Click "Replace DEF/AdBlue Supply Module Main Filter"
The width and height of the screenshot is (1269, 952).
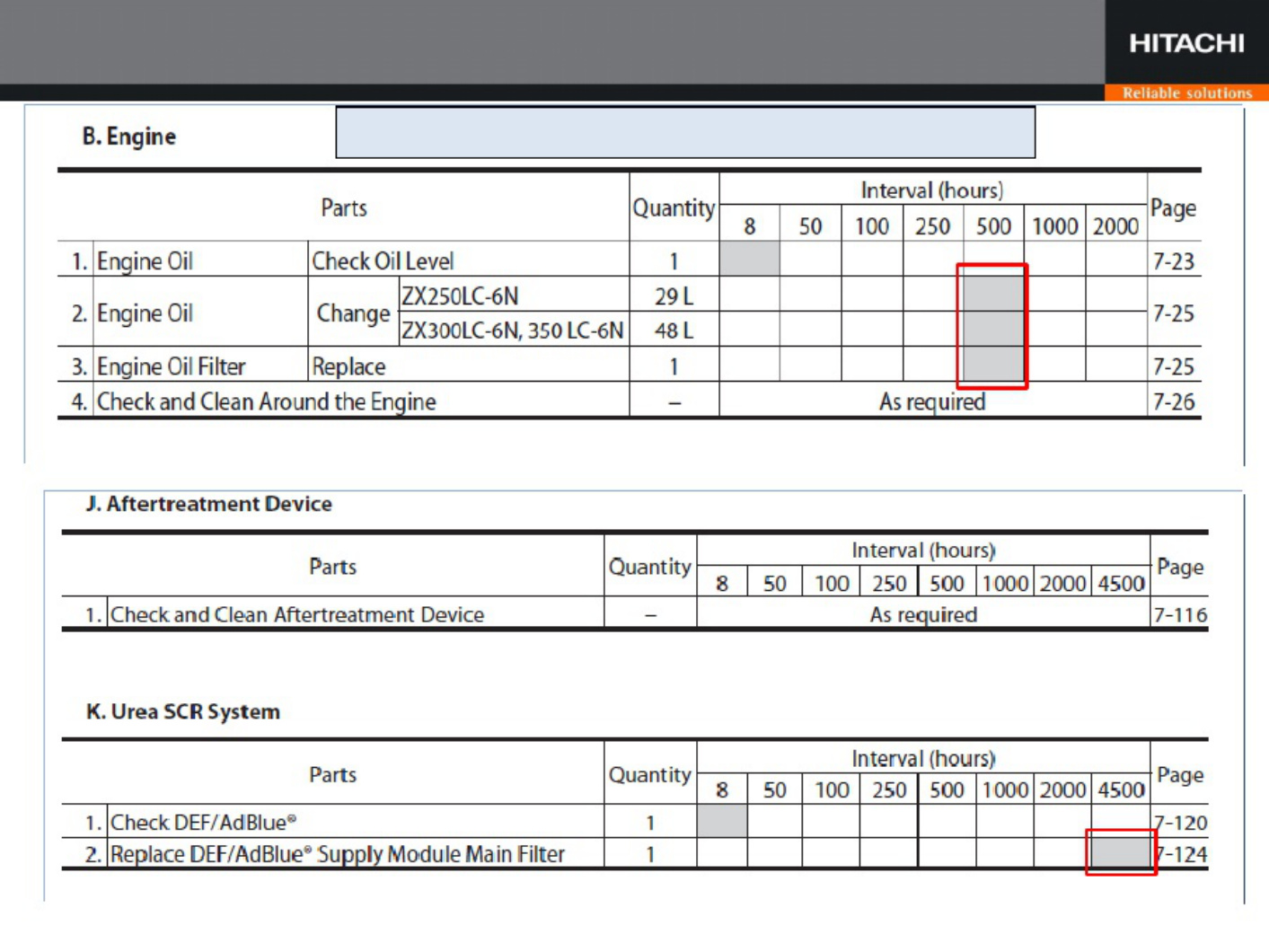coord(337,854)
